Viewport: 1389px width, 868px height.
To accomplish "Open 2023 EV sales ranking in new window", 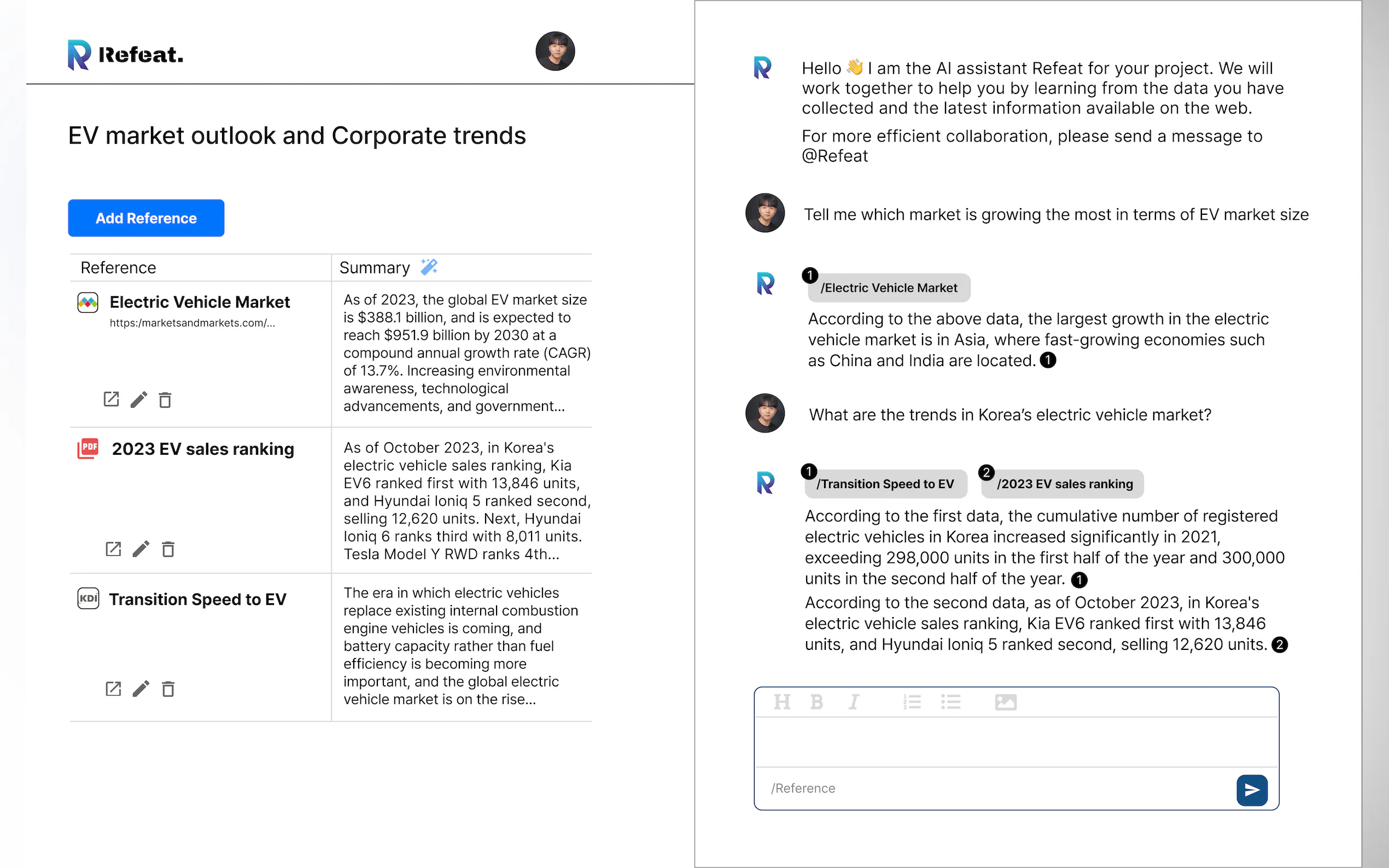I will click(x=113, y=549).
